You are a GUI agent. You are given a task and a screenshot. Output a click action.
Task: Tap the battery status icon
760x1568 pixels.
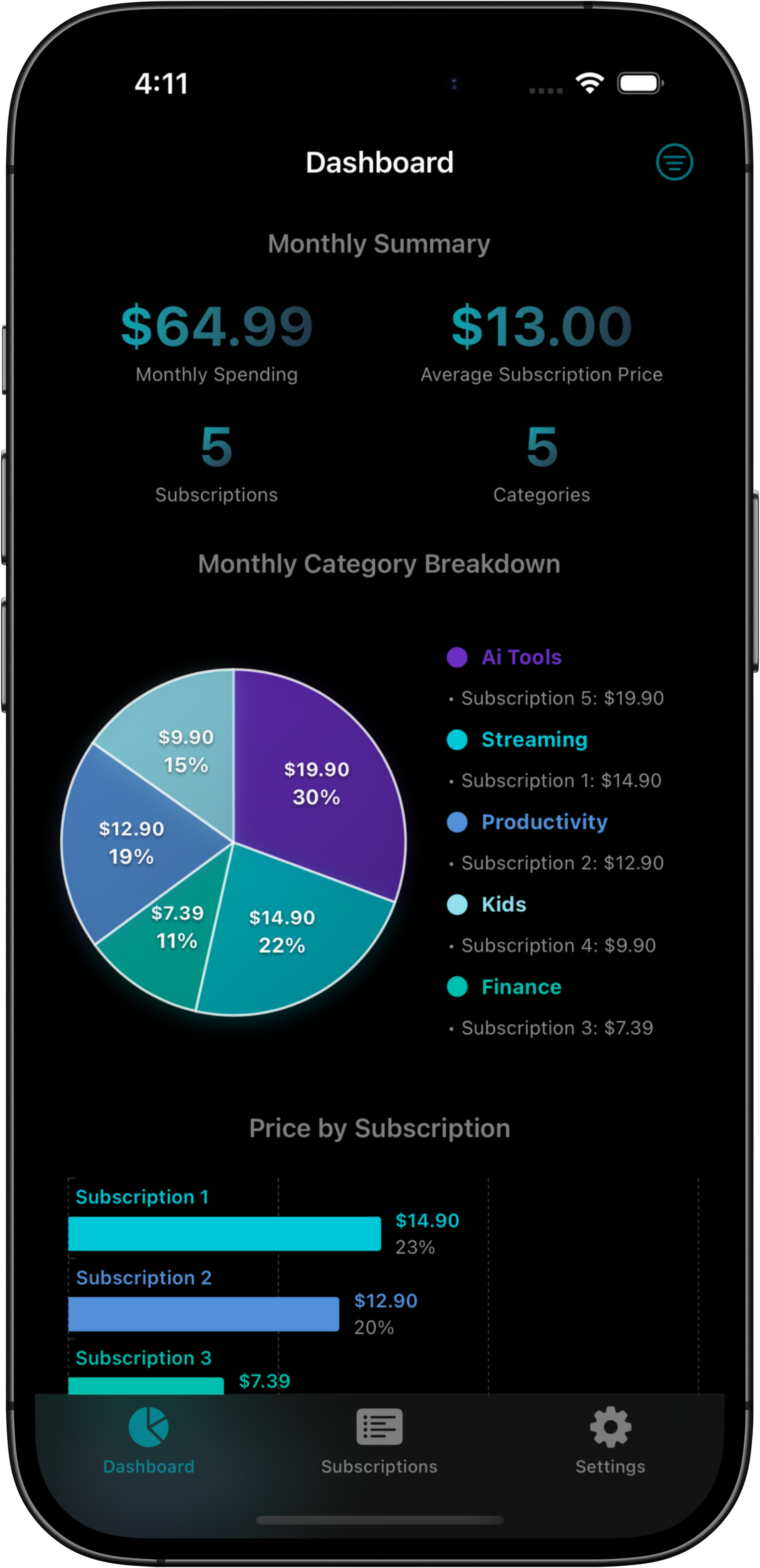tap(639, 83)
